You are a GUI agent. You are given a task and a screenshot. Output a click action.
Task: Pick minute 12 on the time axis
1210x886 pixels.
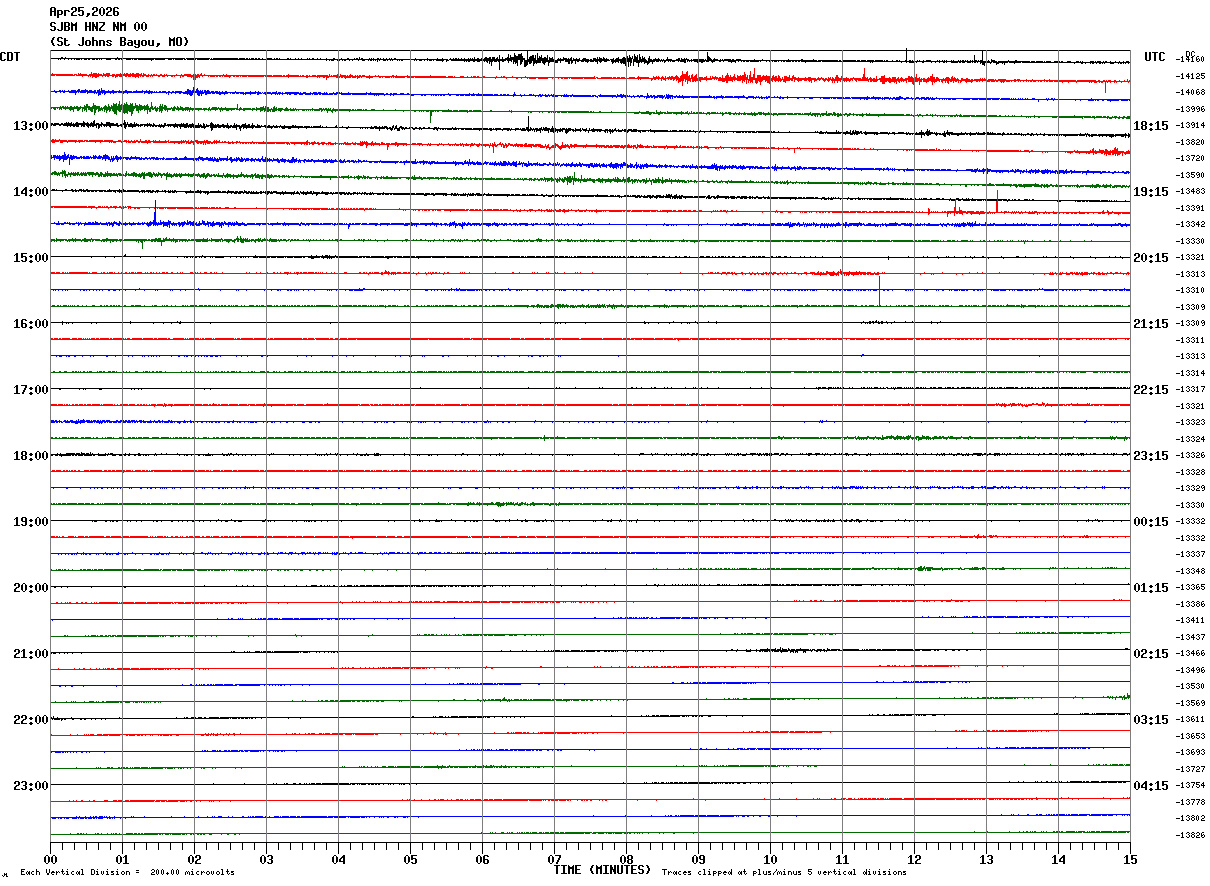914,860
